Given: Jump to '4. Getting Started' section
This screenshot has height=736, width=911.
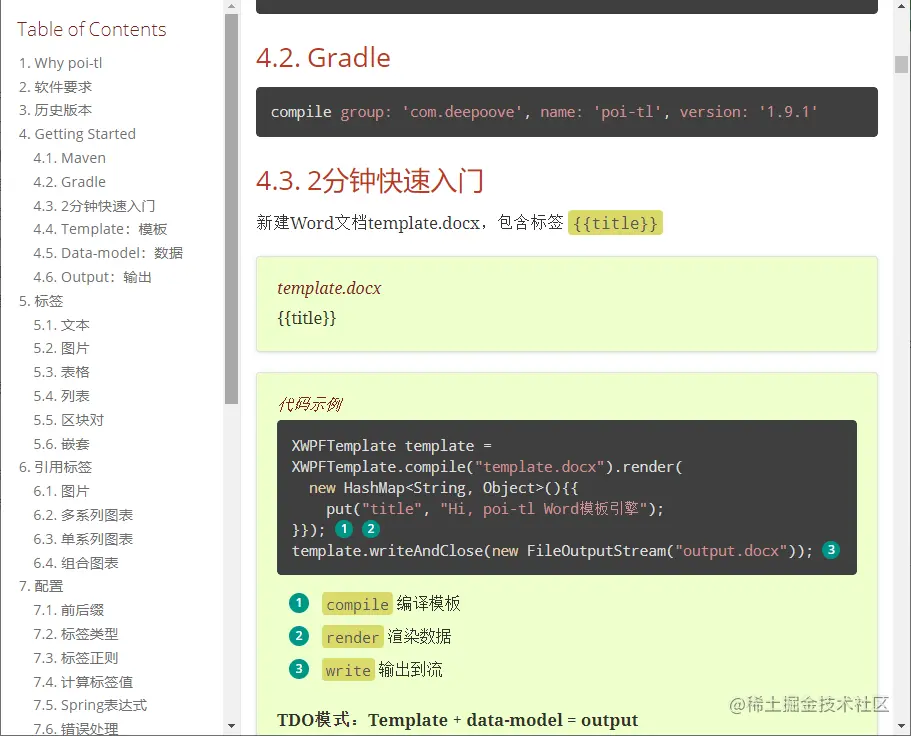Looking at the screenshot, I should coord(77,134).
